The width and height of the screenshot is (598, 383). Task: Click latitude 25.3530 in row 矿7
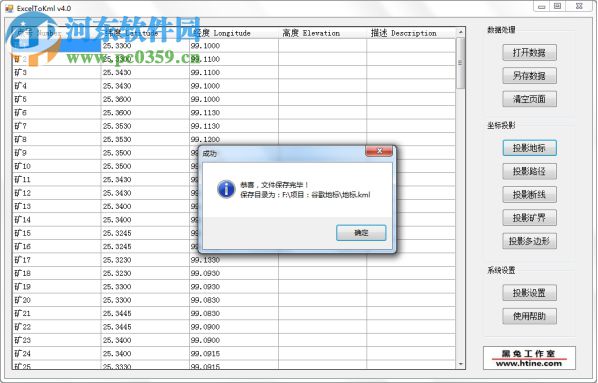point(117,126)
